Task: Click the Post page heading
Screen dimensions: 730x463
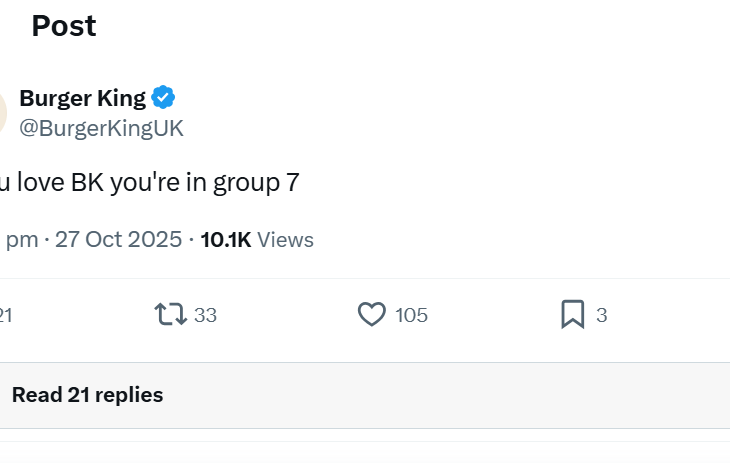Action: [x=63, y=26]
